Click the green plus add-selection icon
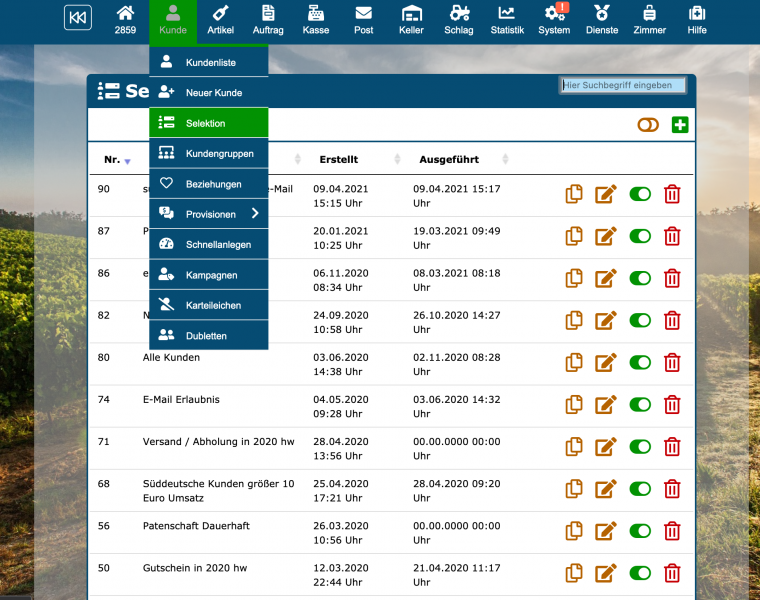This screenshot has width=760, height=600. (x=680, y=125)
